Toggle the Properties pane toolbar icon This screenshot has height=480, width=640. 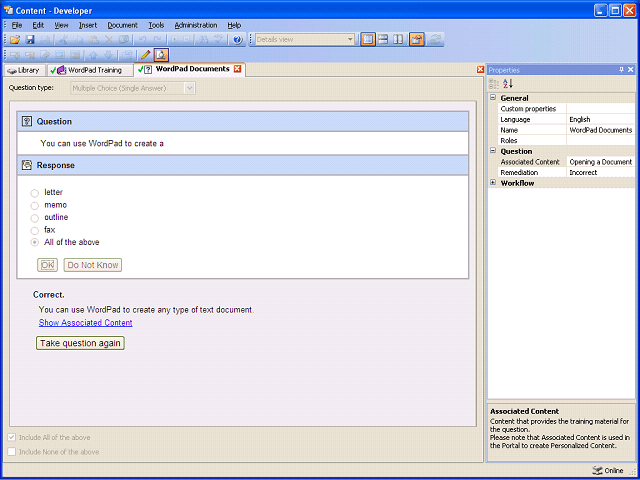pos(417,40)
